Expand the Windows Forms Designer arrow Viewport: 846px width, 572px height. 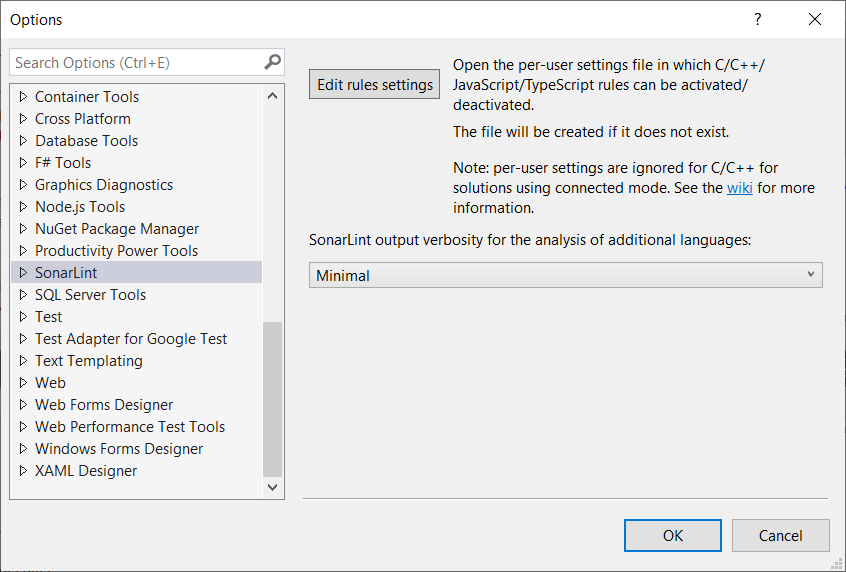pyautogui.click(x=23, y=449)
